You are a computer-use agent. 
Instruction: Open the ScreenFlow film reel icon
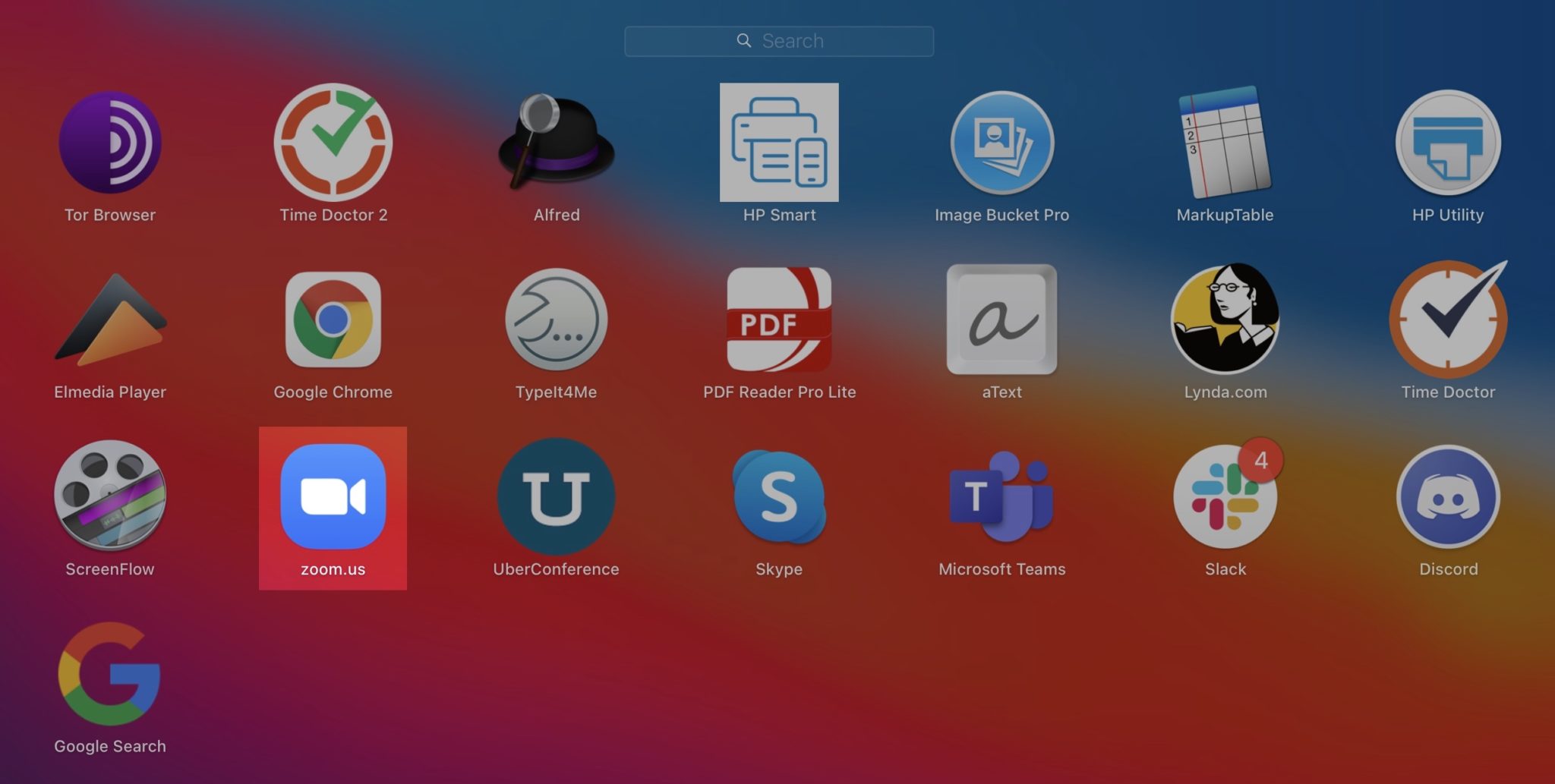tap(110, 496)
